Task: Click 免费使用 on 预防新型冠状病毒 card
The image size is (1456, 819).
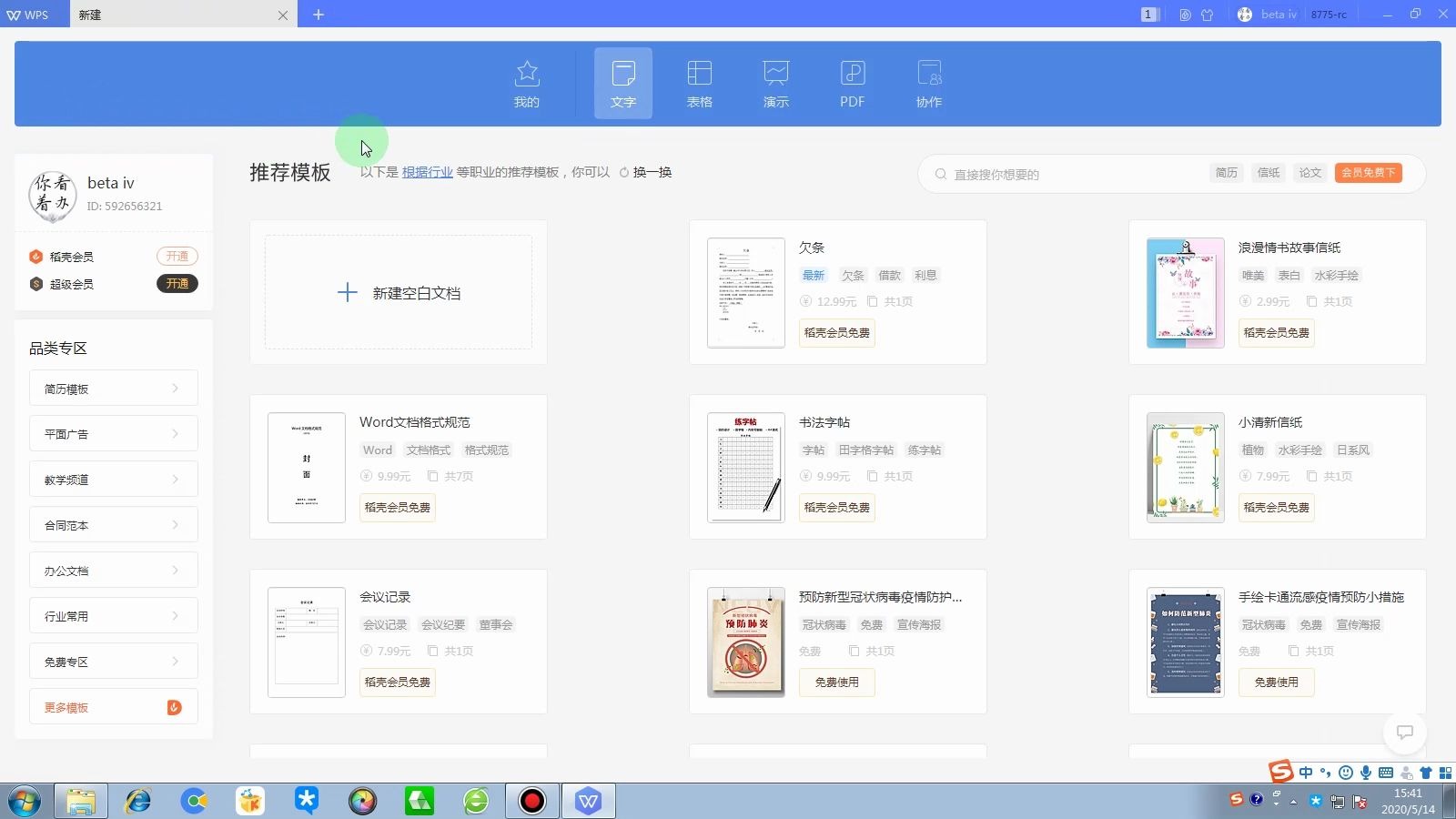Action: 837,682
